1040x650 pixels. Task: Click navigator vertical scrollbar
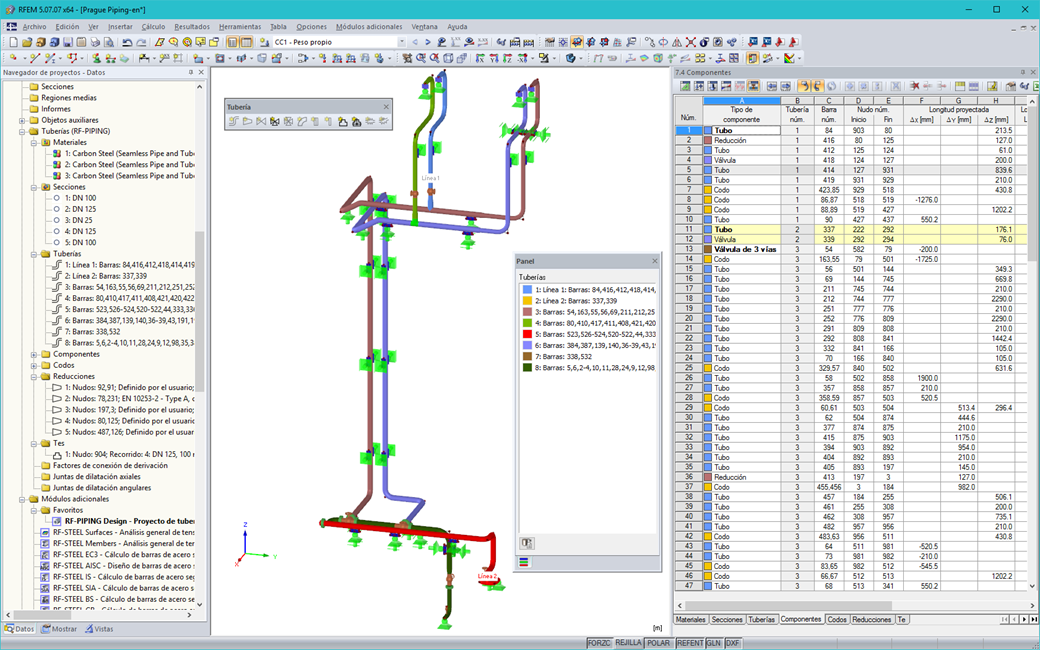(200, 311)
